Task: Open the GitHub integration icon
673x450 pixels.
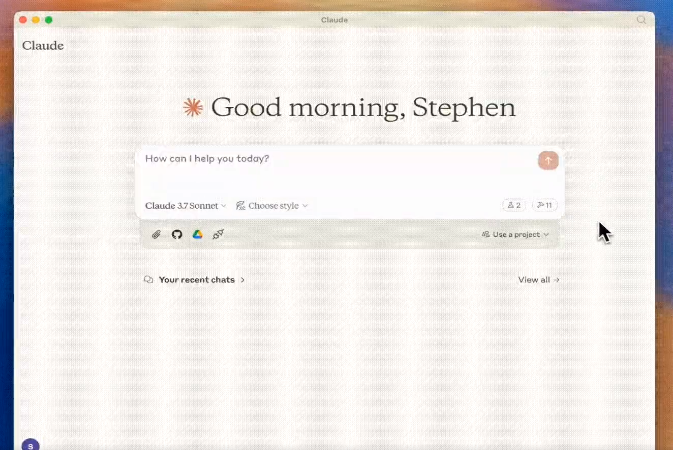Action: coord(177,234)
